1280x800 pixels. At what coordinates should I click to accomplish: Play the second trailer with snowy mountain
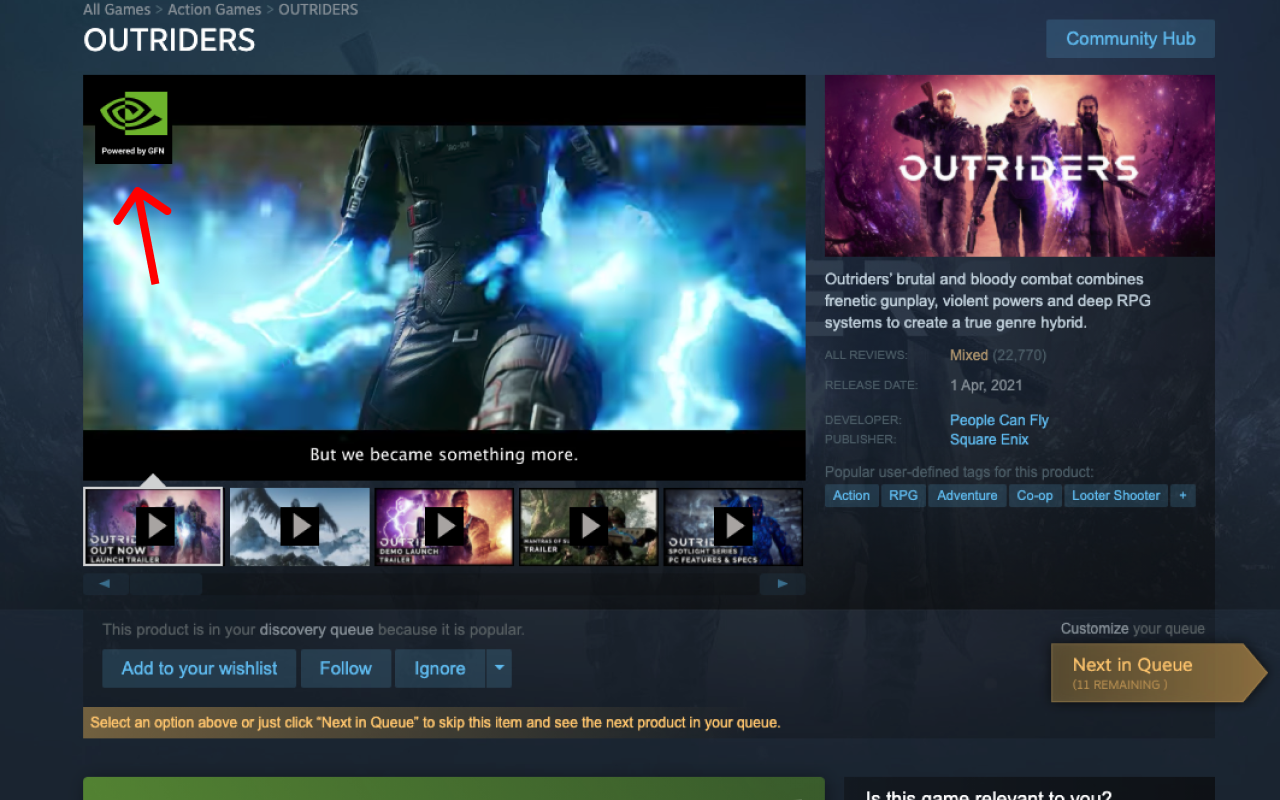point(300,527)
